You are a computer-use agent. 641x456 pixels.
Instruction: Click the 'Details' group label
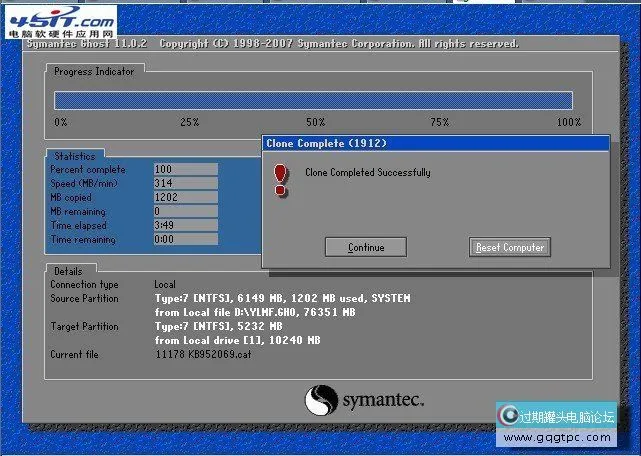[x=68, y=271]
